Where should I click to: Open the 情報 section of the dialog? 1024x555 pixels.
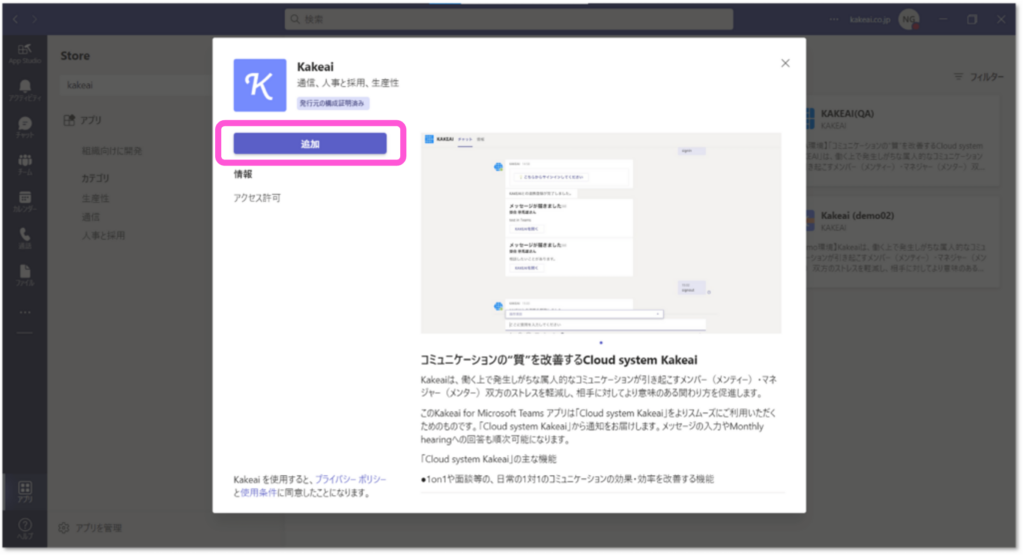point(243,174)
